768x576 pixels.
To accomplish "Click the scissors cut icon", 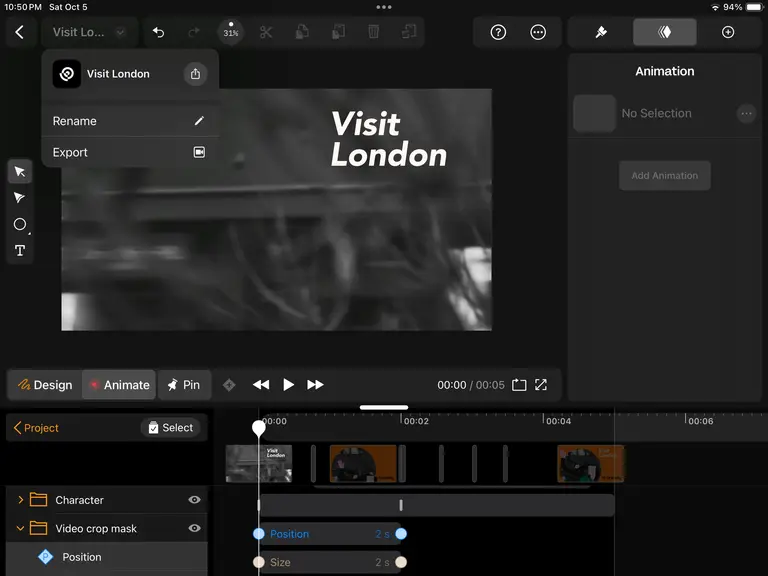I will 266,32.
